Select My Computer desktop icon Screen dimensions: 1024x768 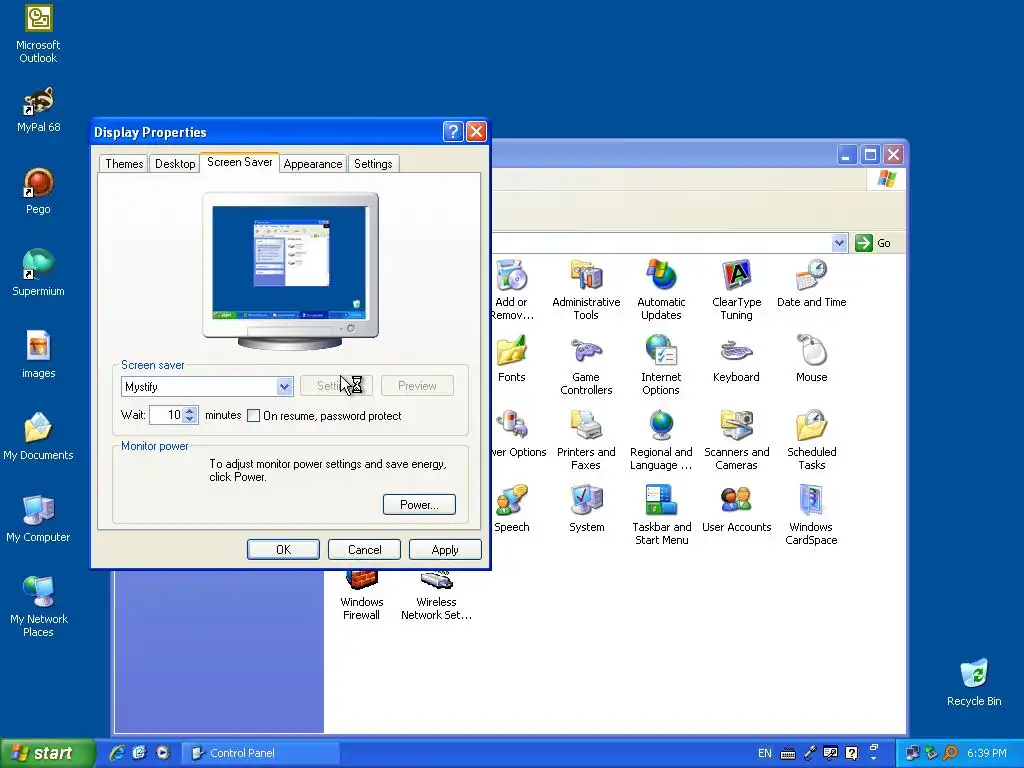(39, 519)
